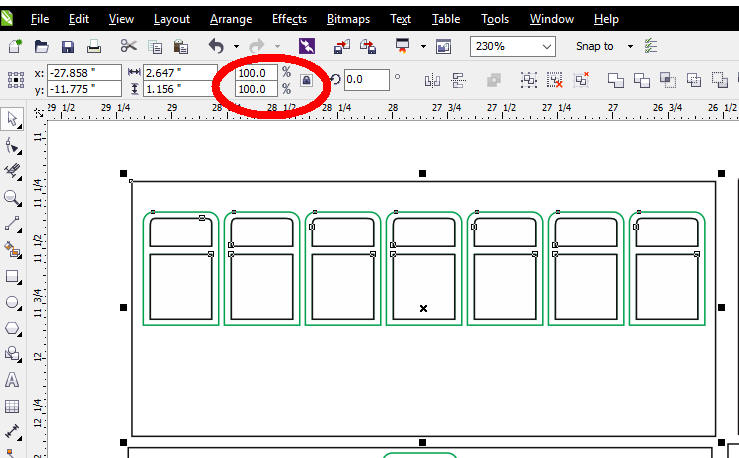
Task: Select the Polygon tool
Action: click(x=13, y=328)
